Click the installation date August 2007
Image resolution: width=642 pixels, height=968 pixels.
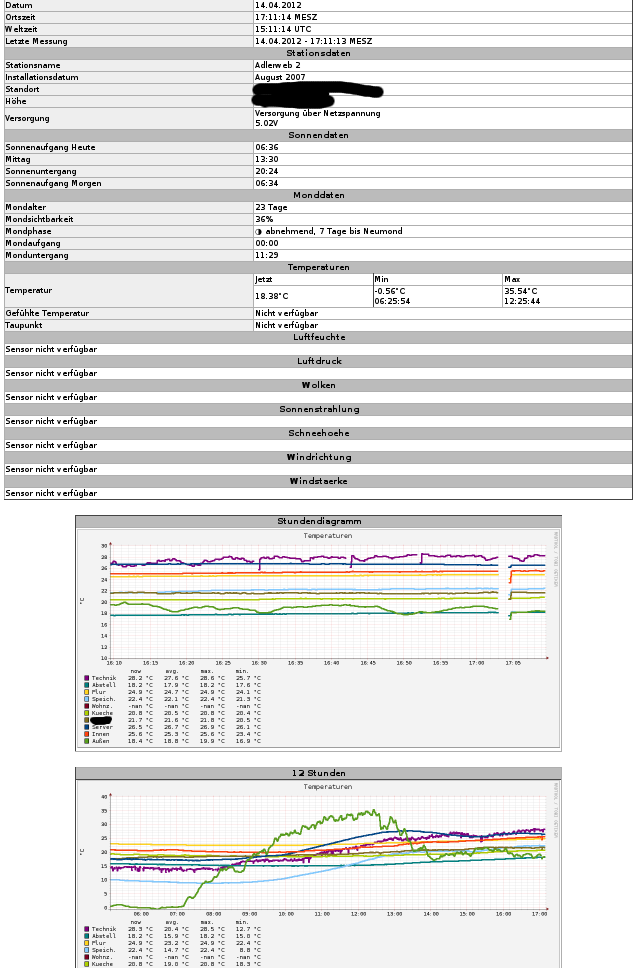pyautogui.click(x=280, y=77)
